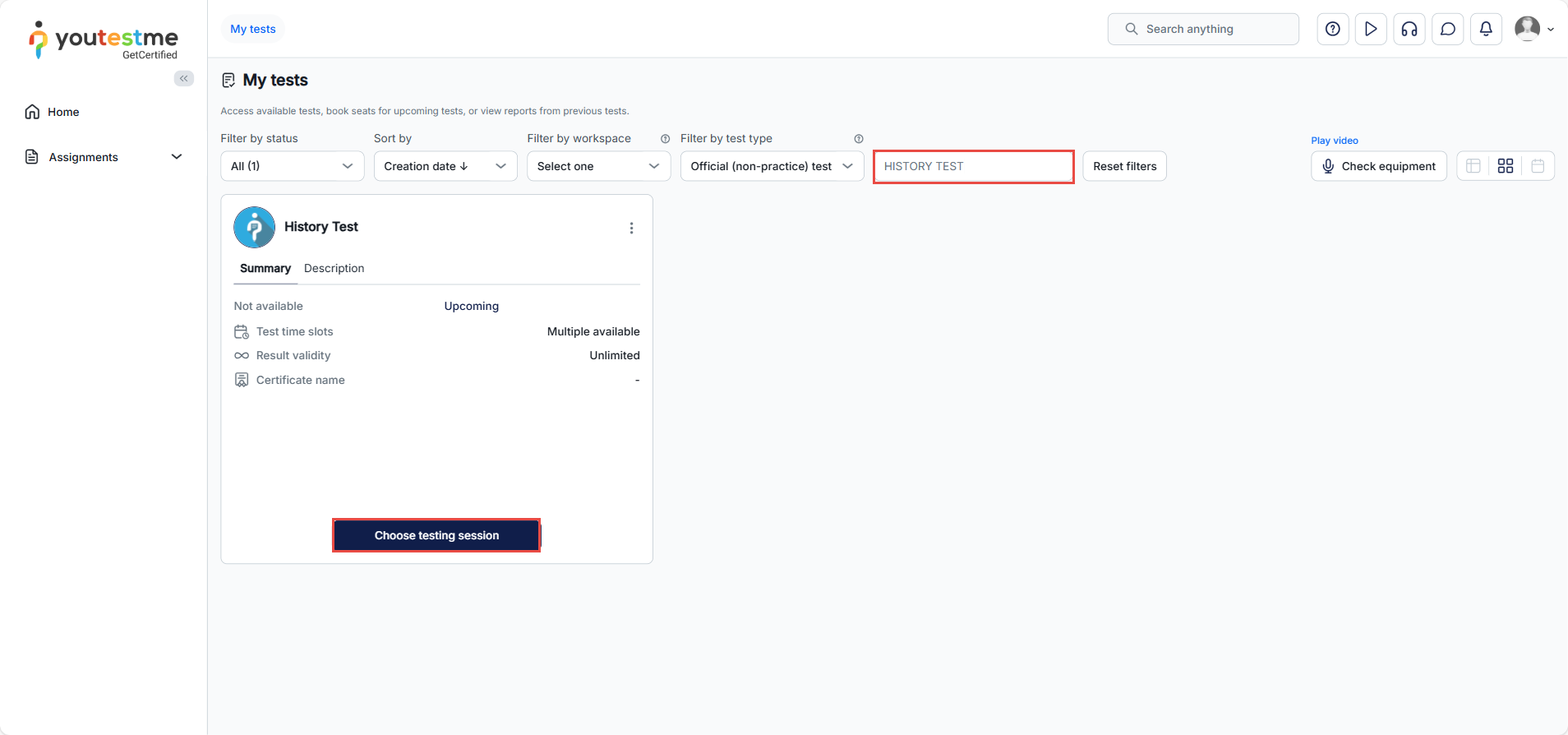Switch to table list view
1568x735 pixels.
[1473, 166]
